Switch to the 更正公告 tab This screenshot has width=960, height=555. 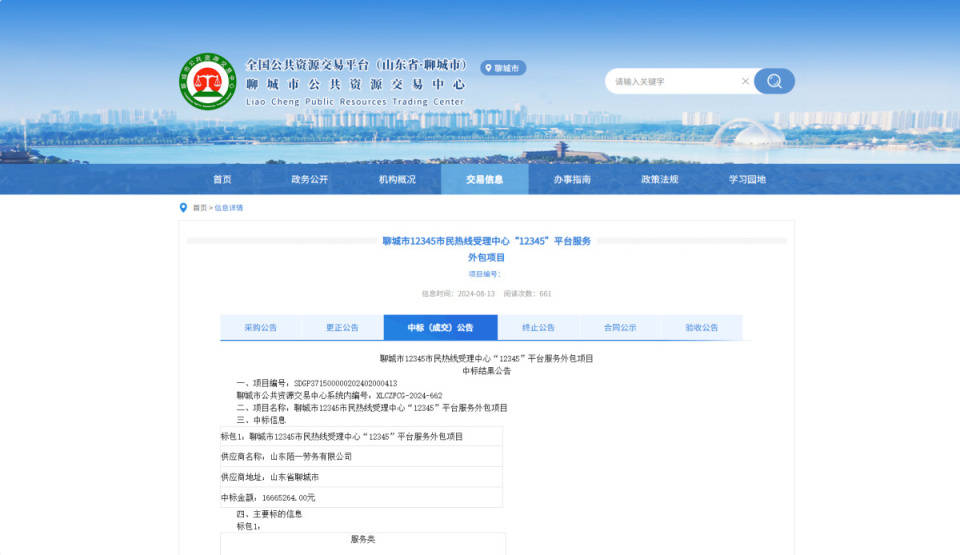pyautogui.click(x=342, y=328)
